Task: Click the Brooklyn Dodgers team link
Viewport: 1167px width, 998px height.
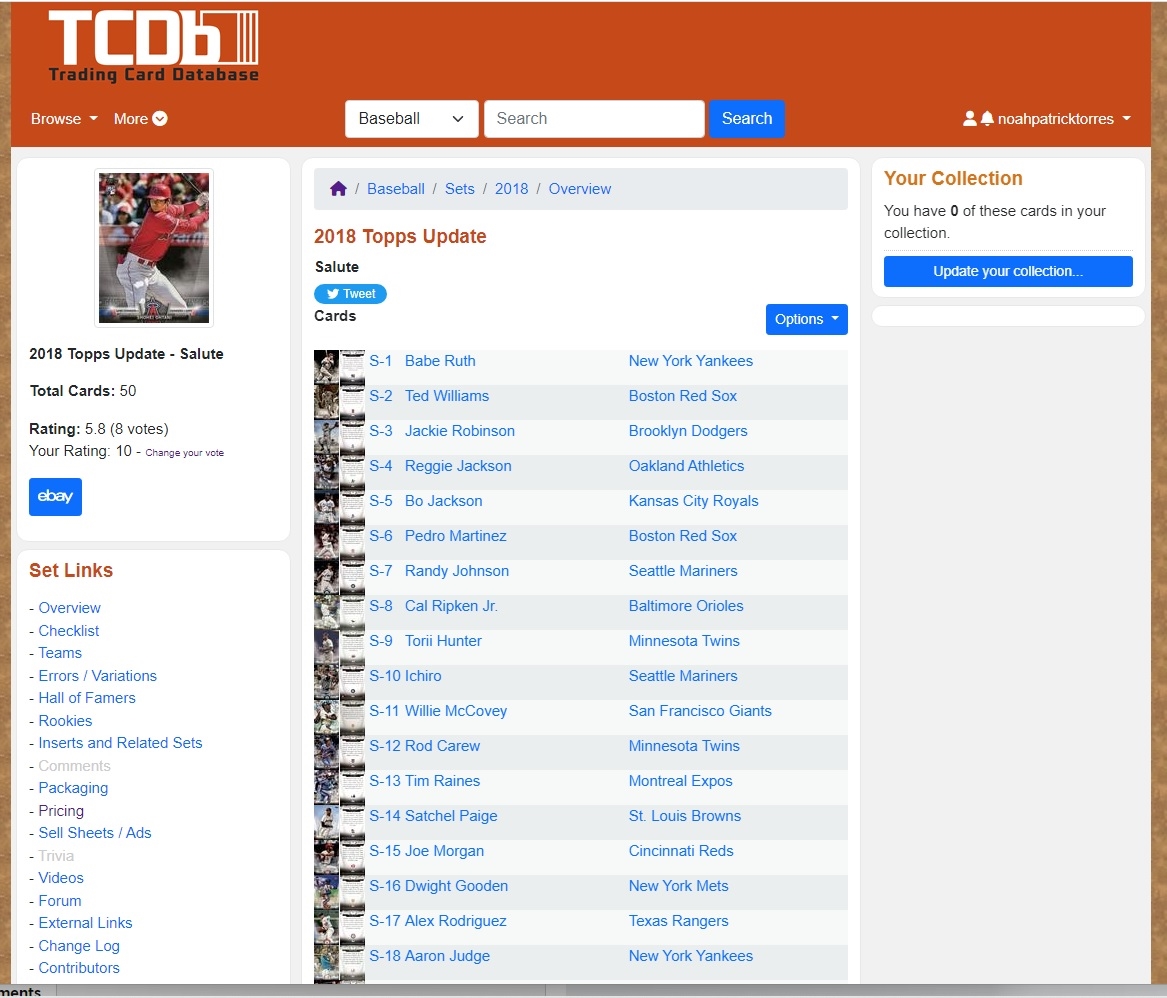Action: coord(688,431)
